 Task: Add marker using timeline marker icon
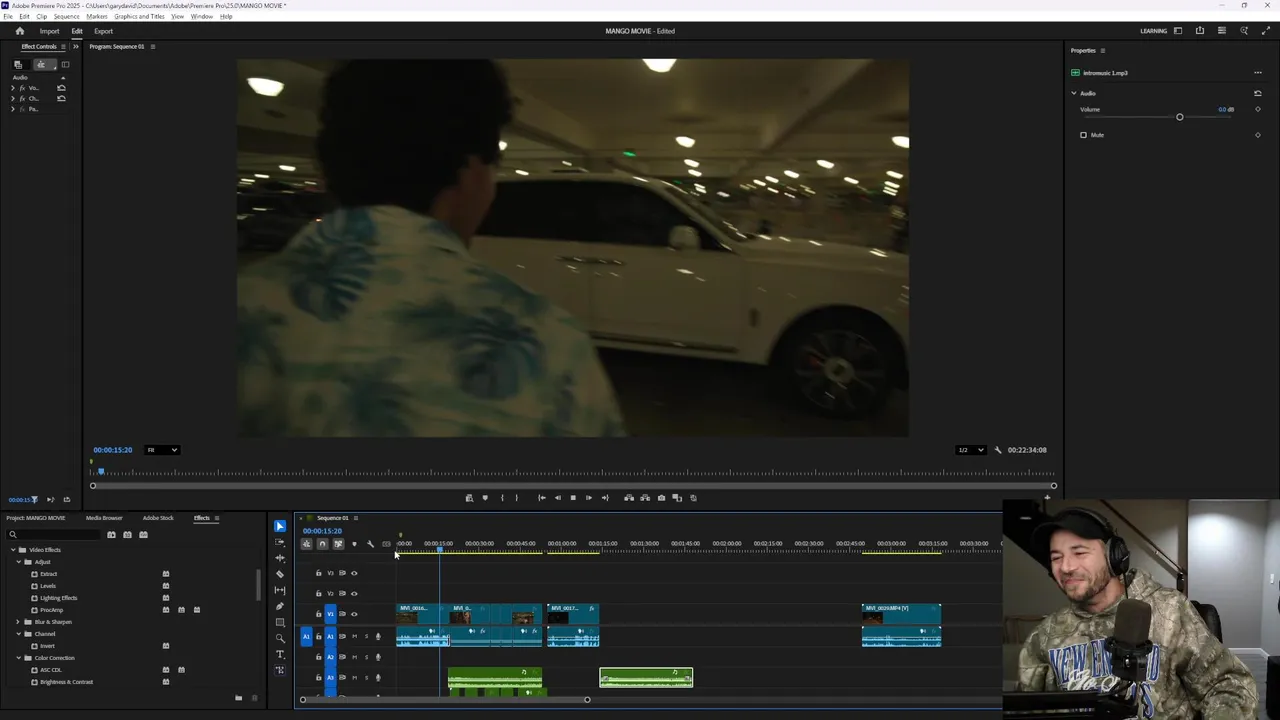[354, 544]
